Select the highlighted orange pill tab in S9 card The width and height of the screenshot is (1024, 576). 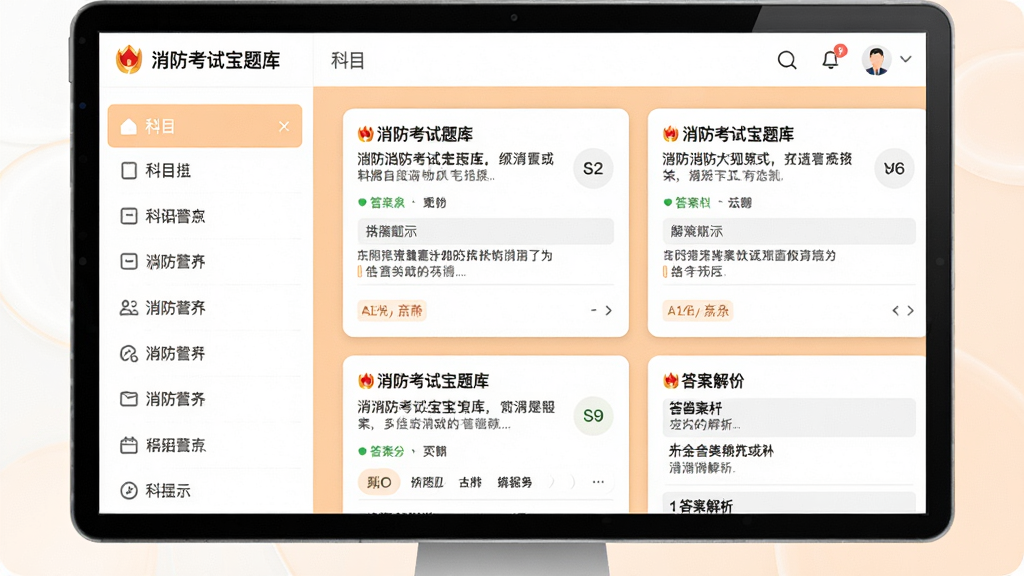coord(379,482)
